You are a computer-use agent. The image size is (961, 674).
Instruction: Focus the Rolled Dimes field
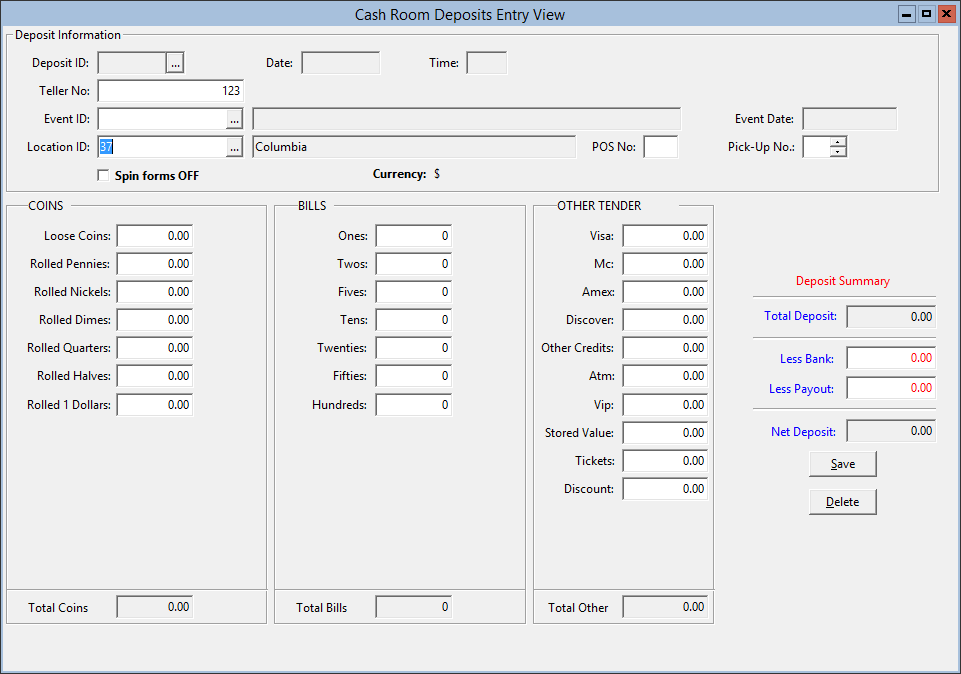(x=154, y=320)
